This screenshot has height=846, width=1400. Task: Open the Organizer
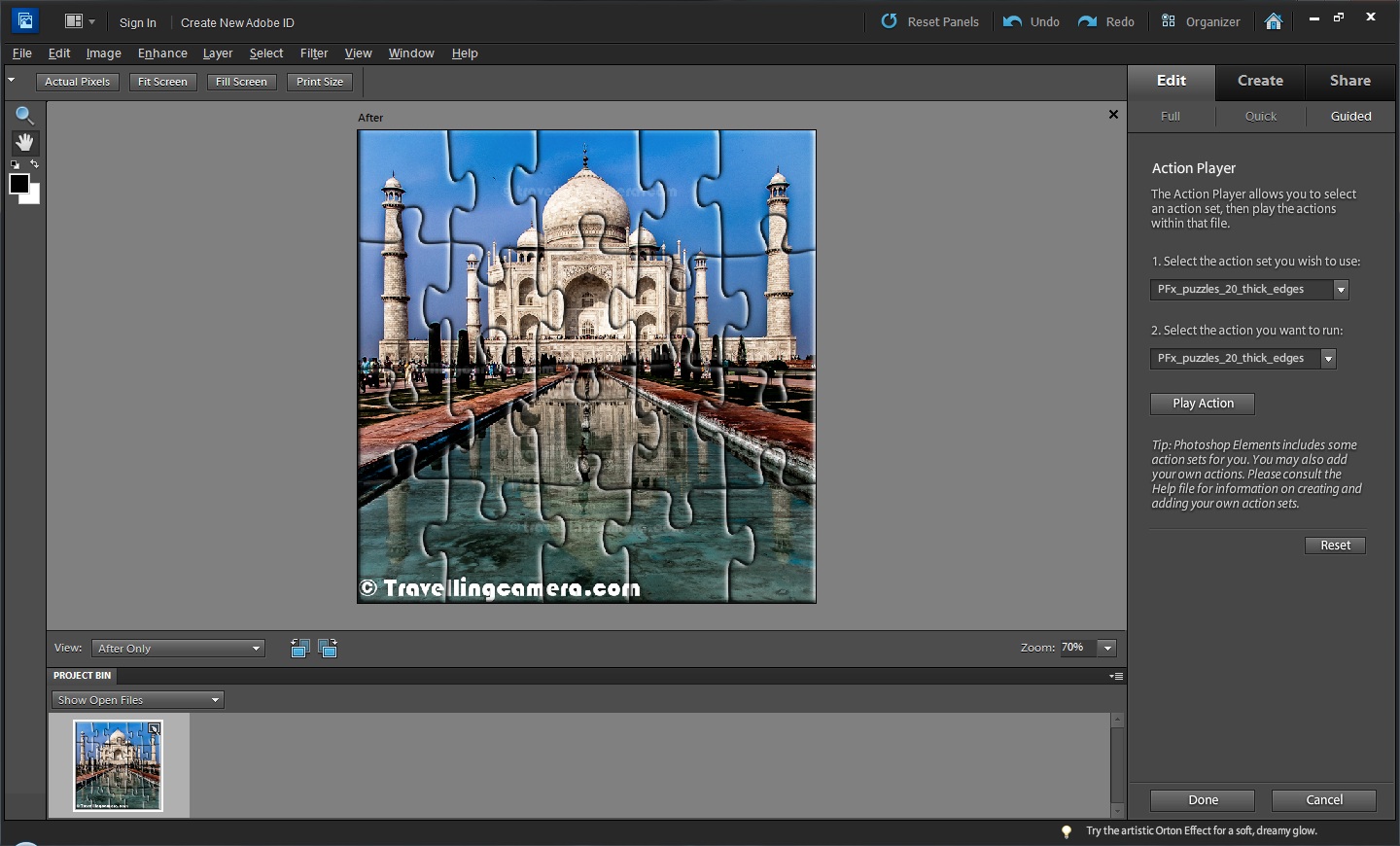tap(1201, 21)
